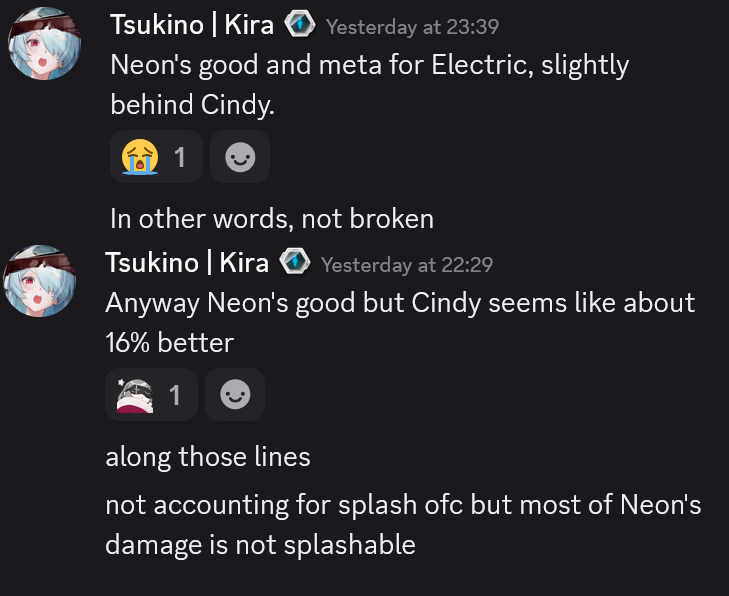Click the 'not accounting for splash ofc' message line

point(403,504)
